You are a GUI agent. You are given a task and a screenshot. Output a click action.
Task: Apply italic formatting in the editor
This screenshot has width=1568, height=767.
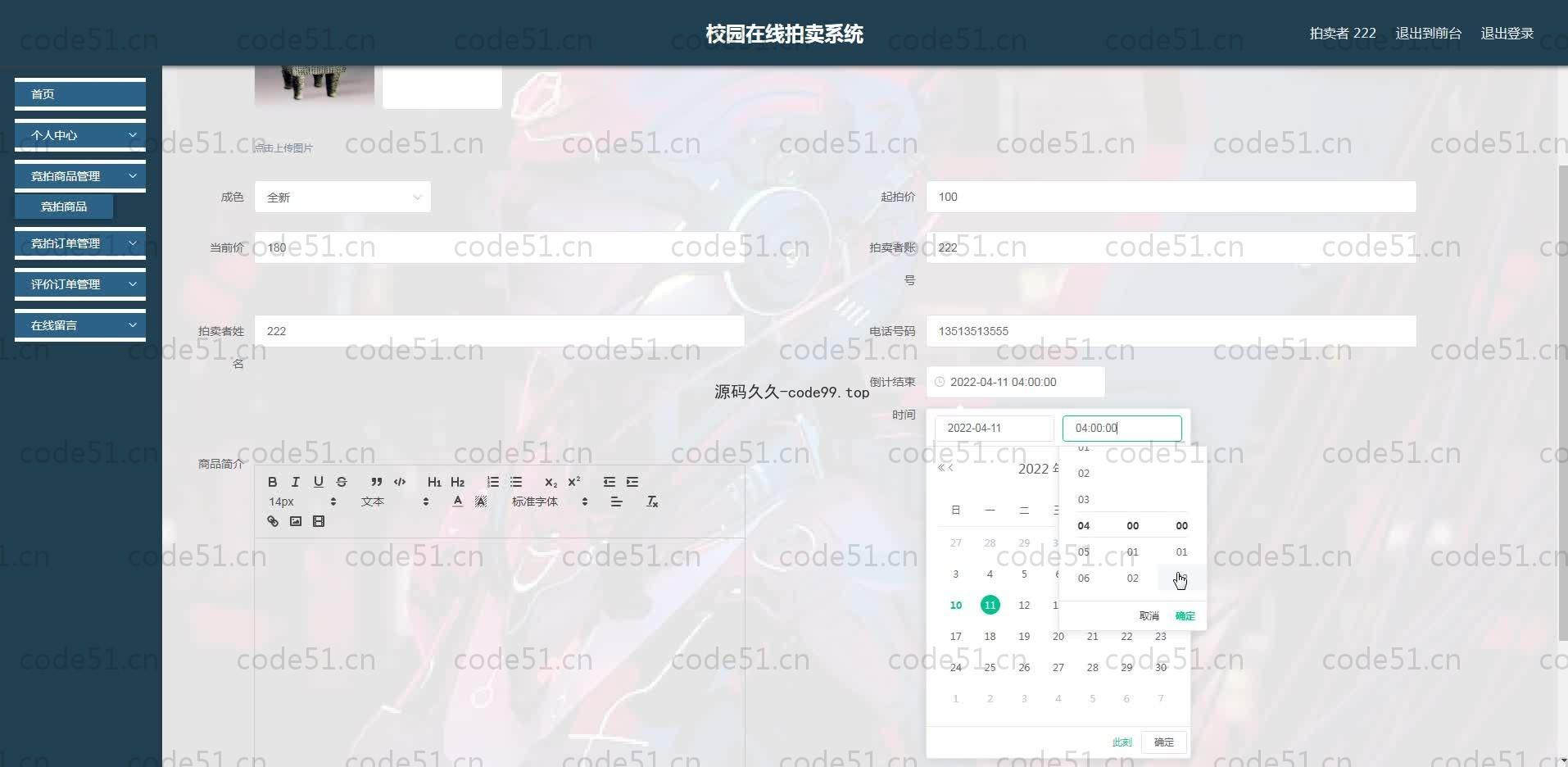[296, 482]
